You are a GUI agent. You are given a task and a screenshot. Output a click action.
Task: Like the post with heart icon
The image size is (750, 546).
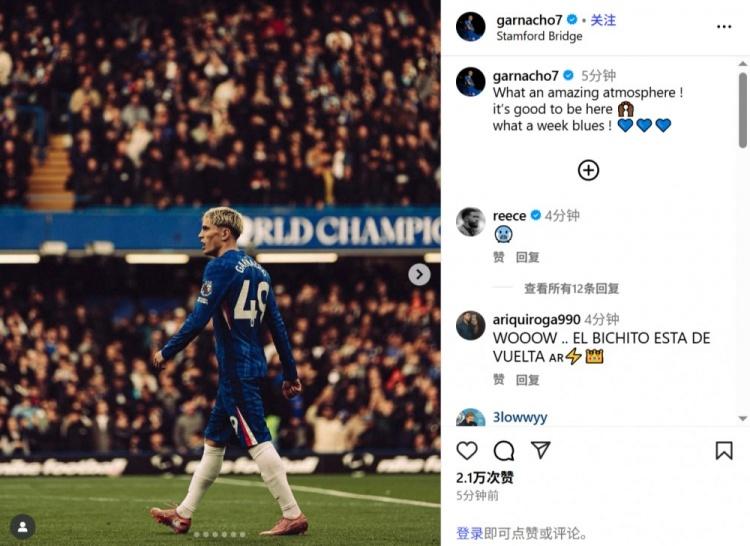467,450
